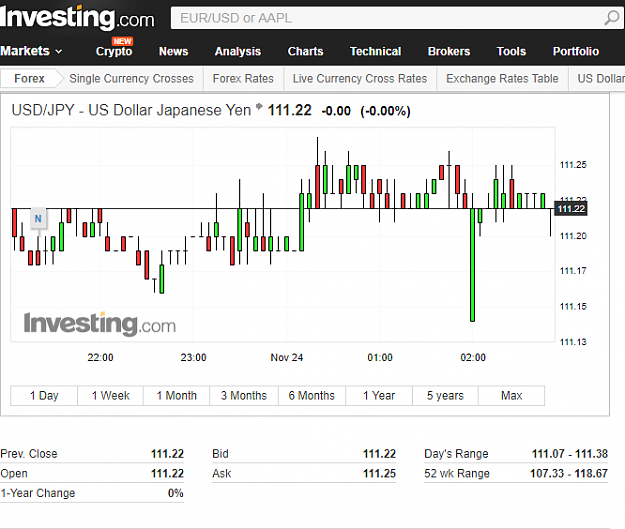The image size is (625, 529).
Task: Click the Bid value 111.22
Action: 379,454
